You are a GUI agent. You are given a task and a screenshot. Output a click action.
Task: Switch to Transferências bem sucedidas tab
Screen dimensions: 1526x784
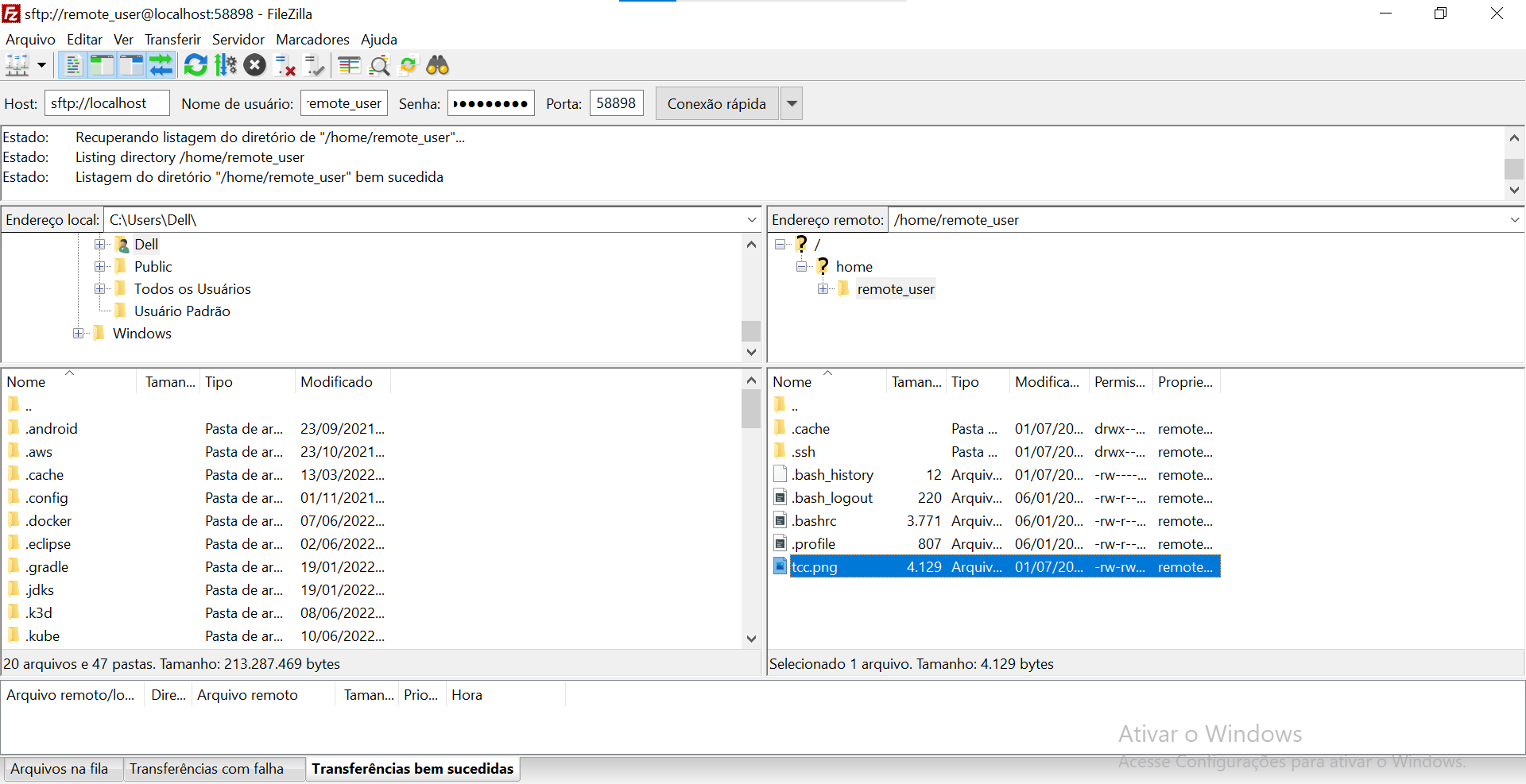tap(412, 769)
